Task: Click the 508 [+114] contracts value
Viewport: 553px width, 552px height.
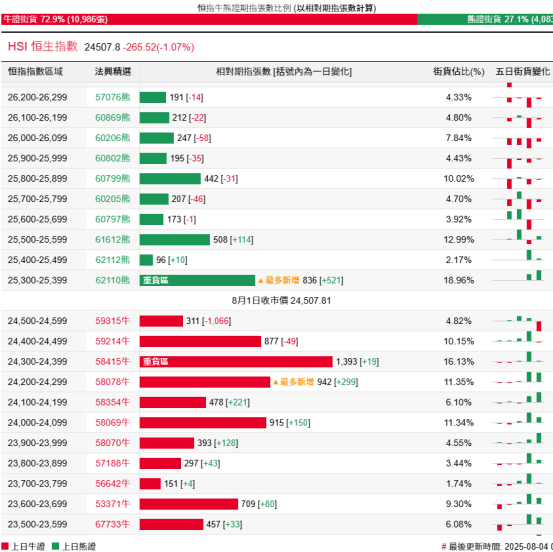Action: click(x=233, y=240)
